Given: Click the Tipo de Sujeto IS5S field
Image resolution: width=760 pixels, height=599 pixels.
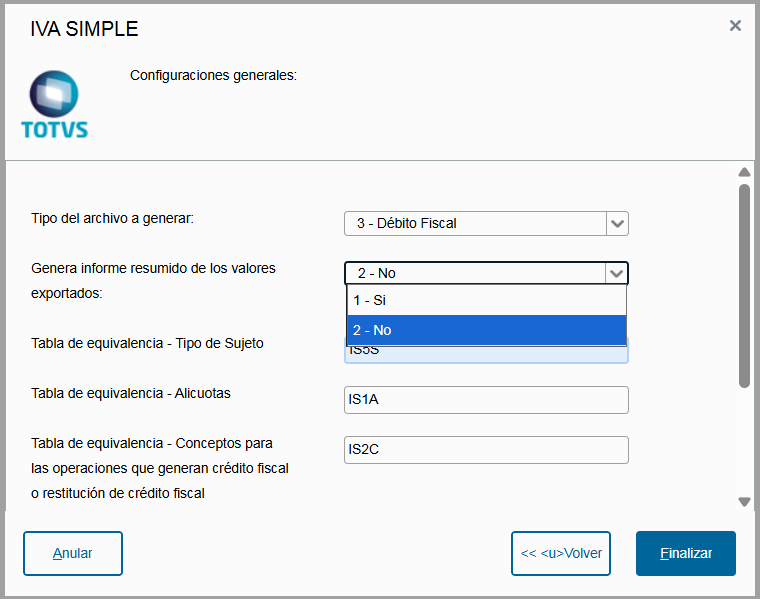Looking at the screenshot, I should click(x=486, y=354).
